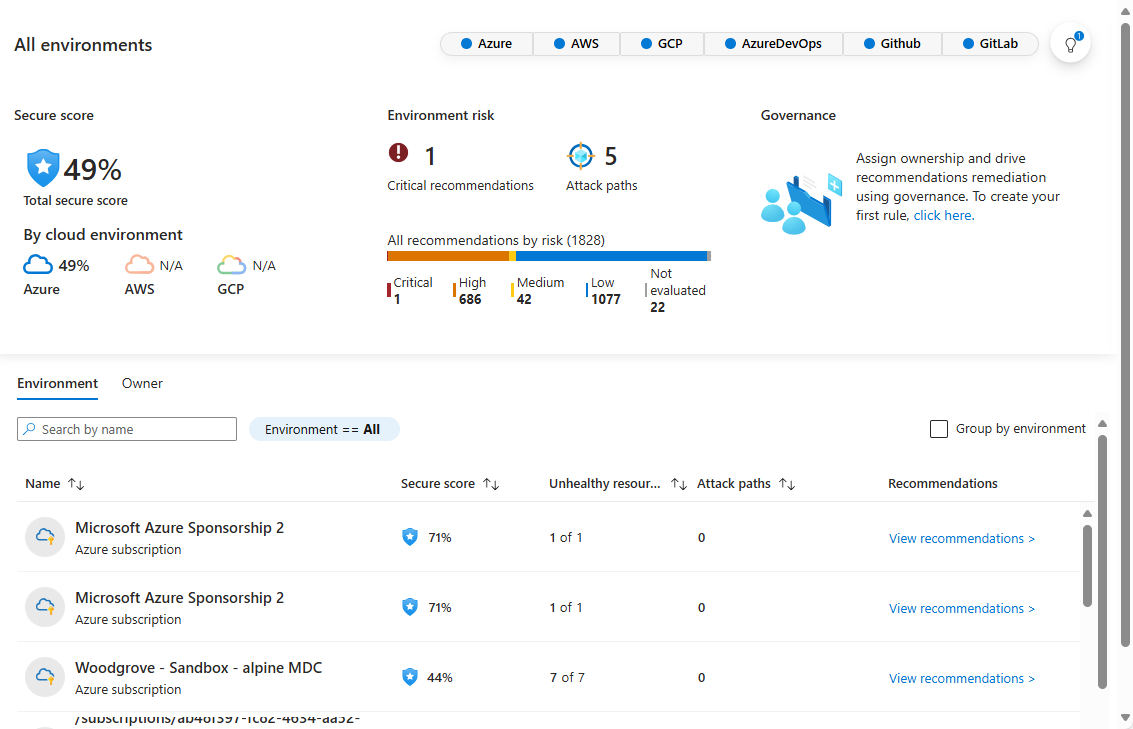
Task: Toggle the AWS environment filter pill
Action: coord(577,44)
